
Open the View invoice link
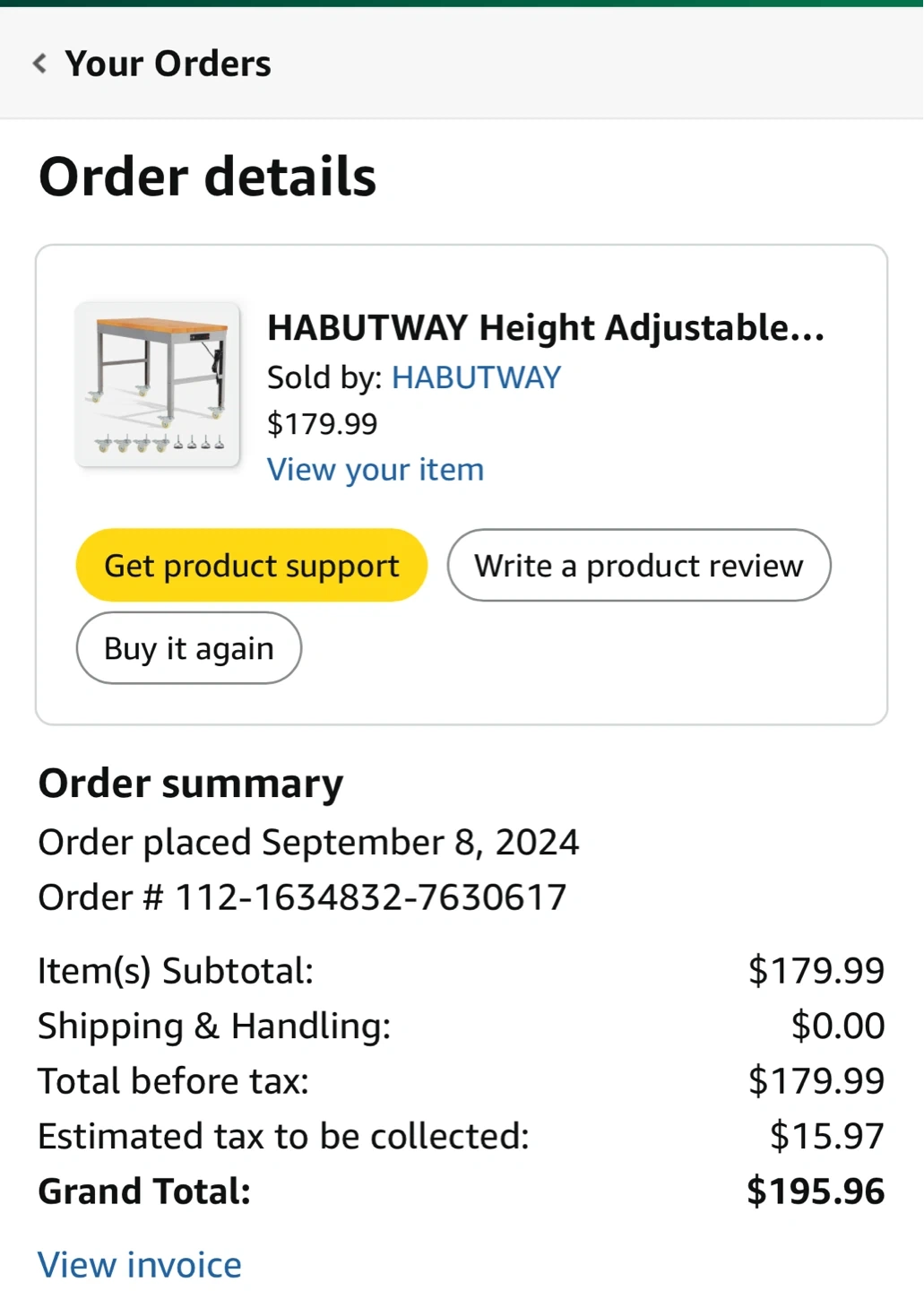(140, 1265)
